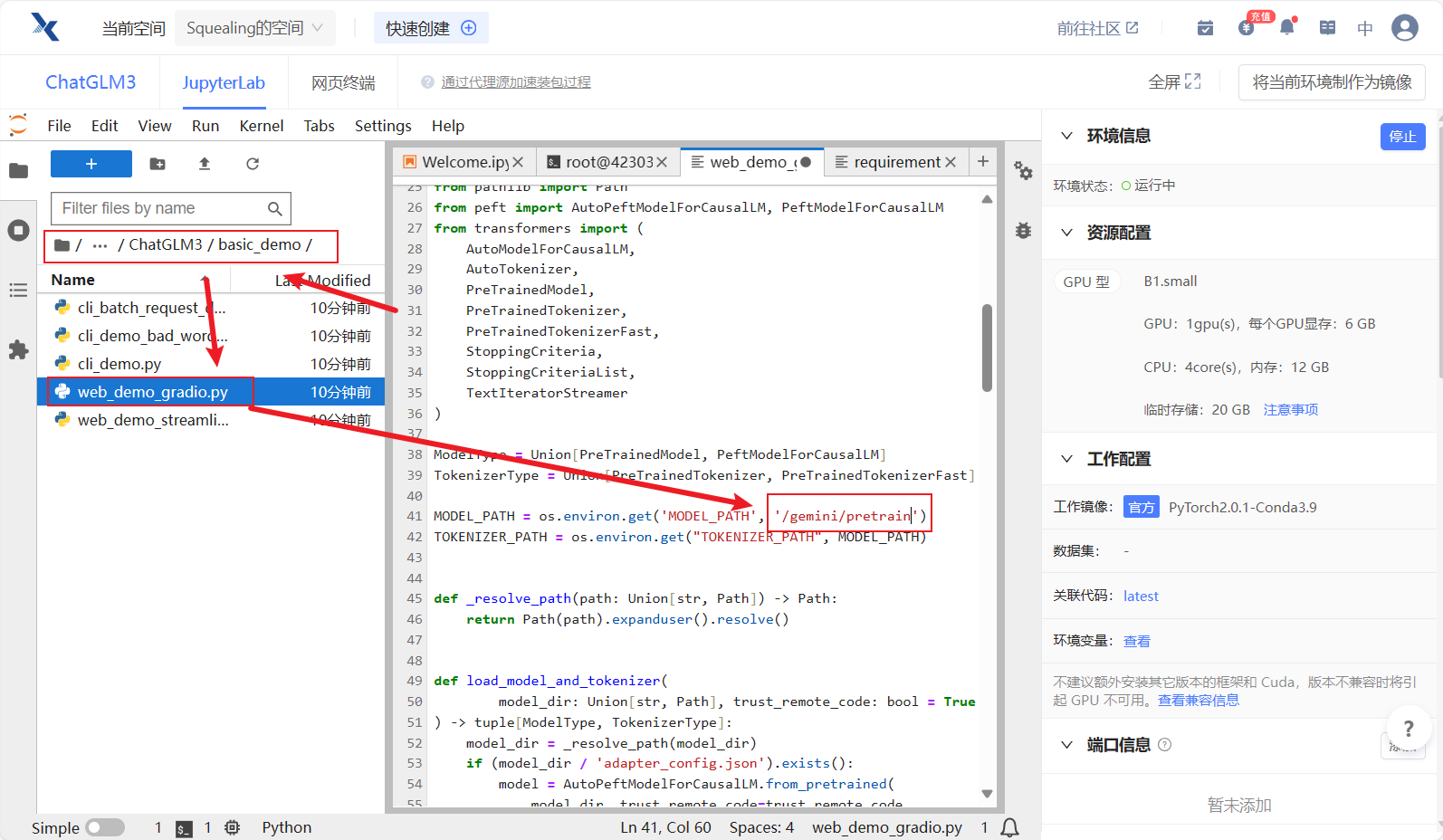This screenshot has height=840, width=1443.
Task: Open the extension manager puzzle icon
Action: click(18, 350)
